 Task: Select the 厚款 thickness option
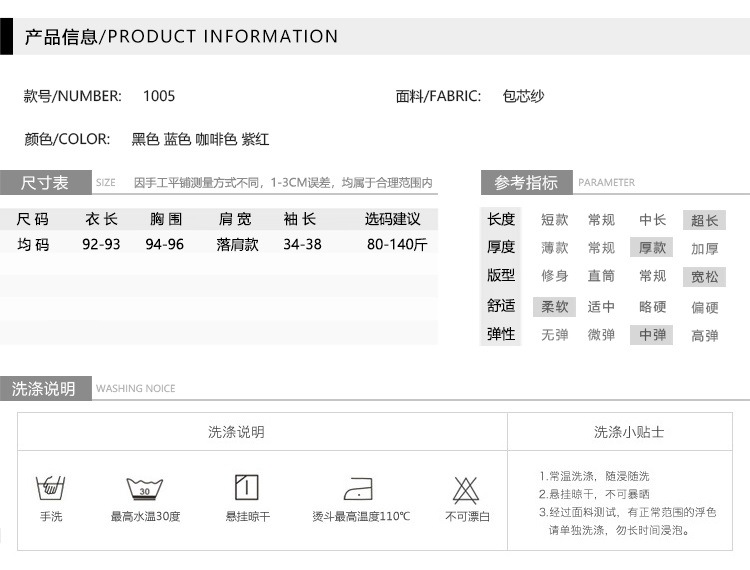point(651,247)
